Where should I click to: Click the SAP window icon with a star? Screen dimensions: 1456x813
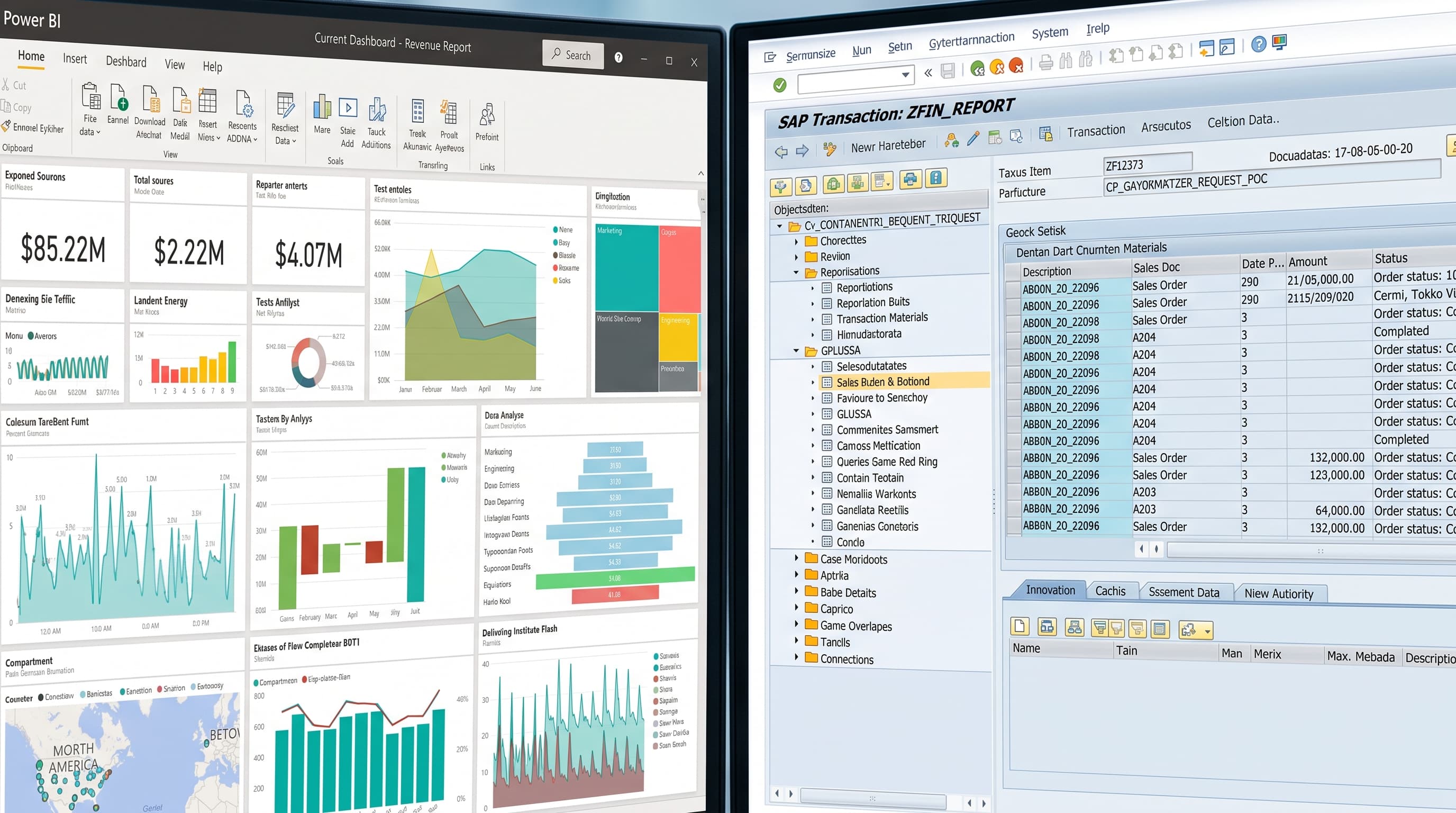[x=1206, y=48]
